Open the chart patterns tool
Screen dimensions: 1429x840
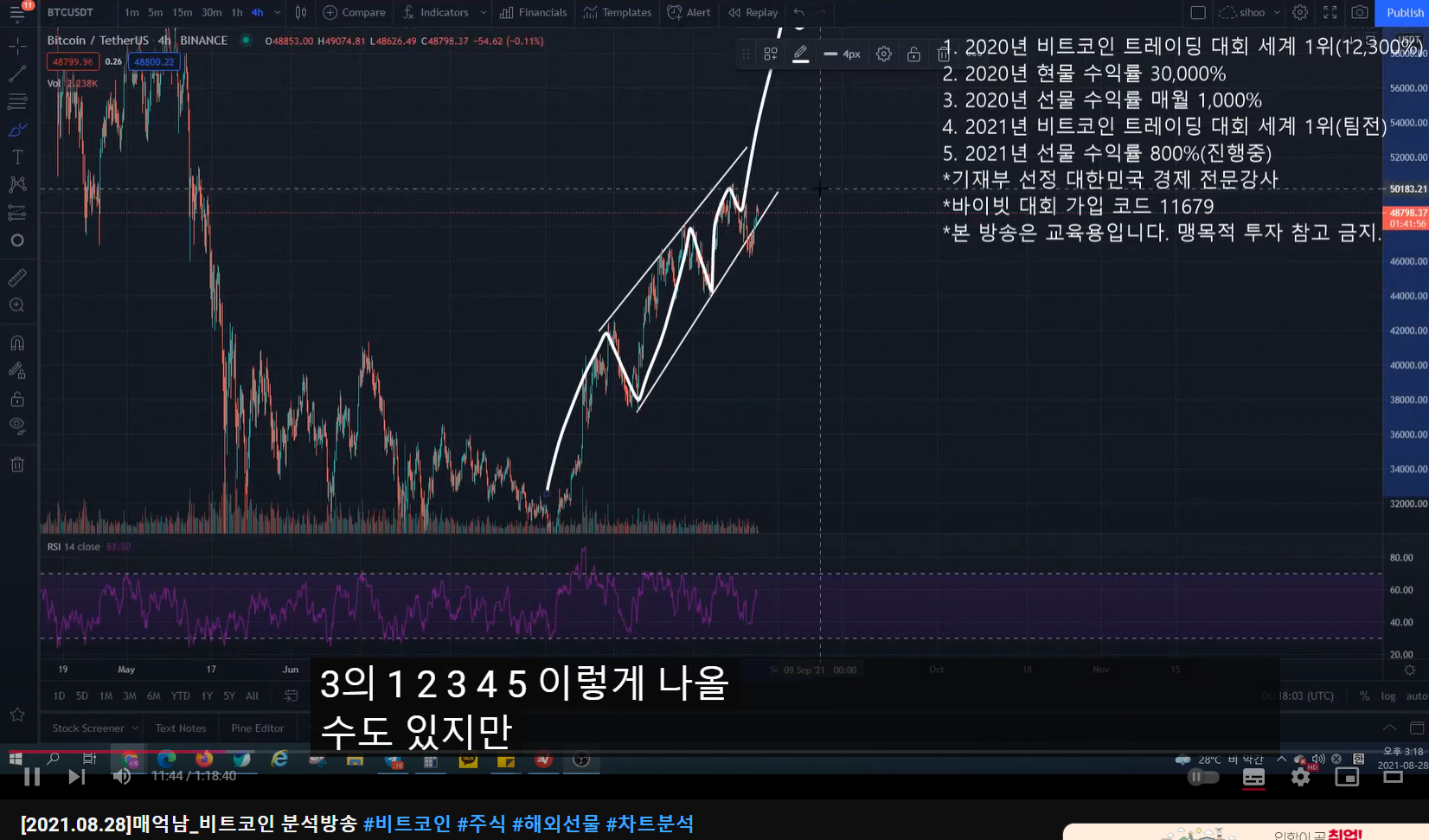pos(17,184)
